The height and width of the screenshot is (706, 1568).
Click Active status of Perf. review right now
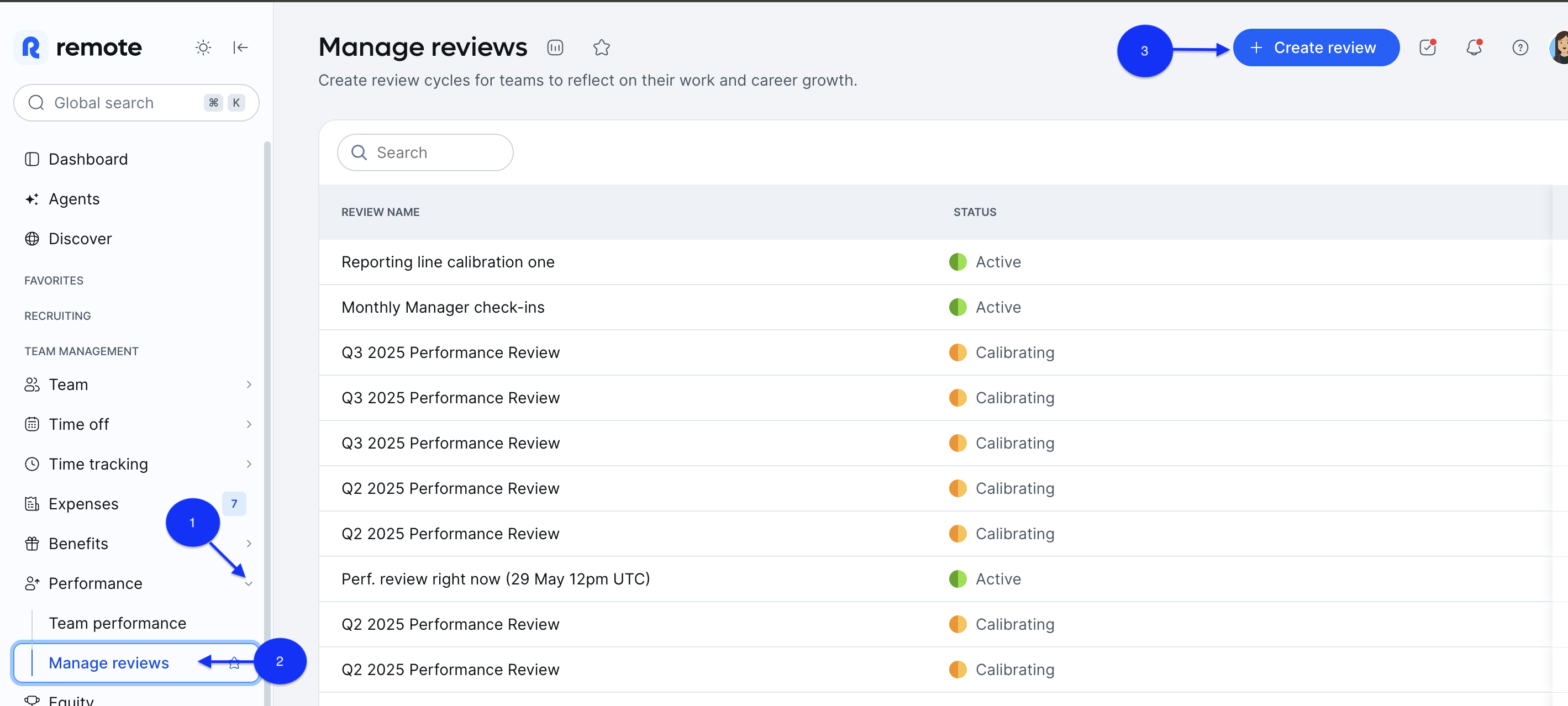(x=985, y=579)
